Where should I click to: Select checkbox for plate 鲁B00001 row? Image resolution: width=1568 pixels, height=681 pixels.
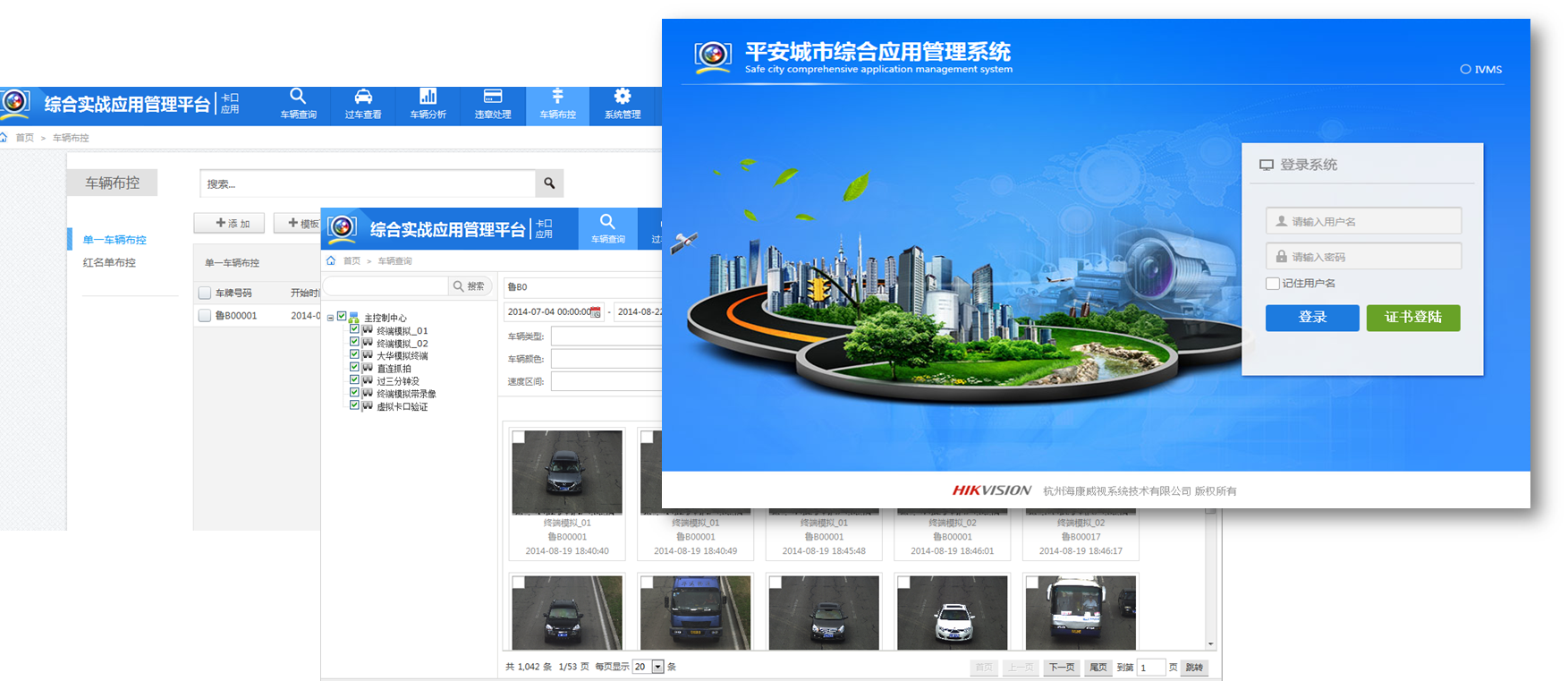pyautogui.click(x=205, y=316)
